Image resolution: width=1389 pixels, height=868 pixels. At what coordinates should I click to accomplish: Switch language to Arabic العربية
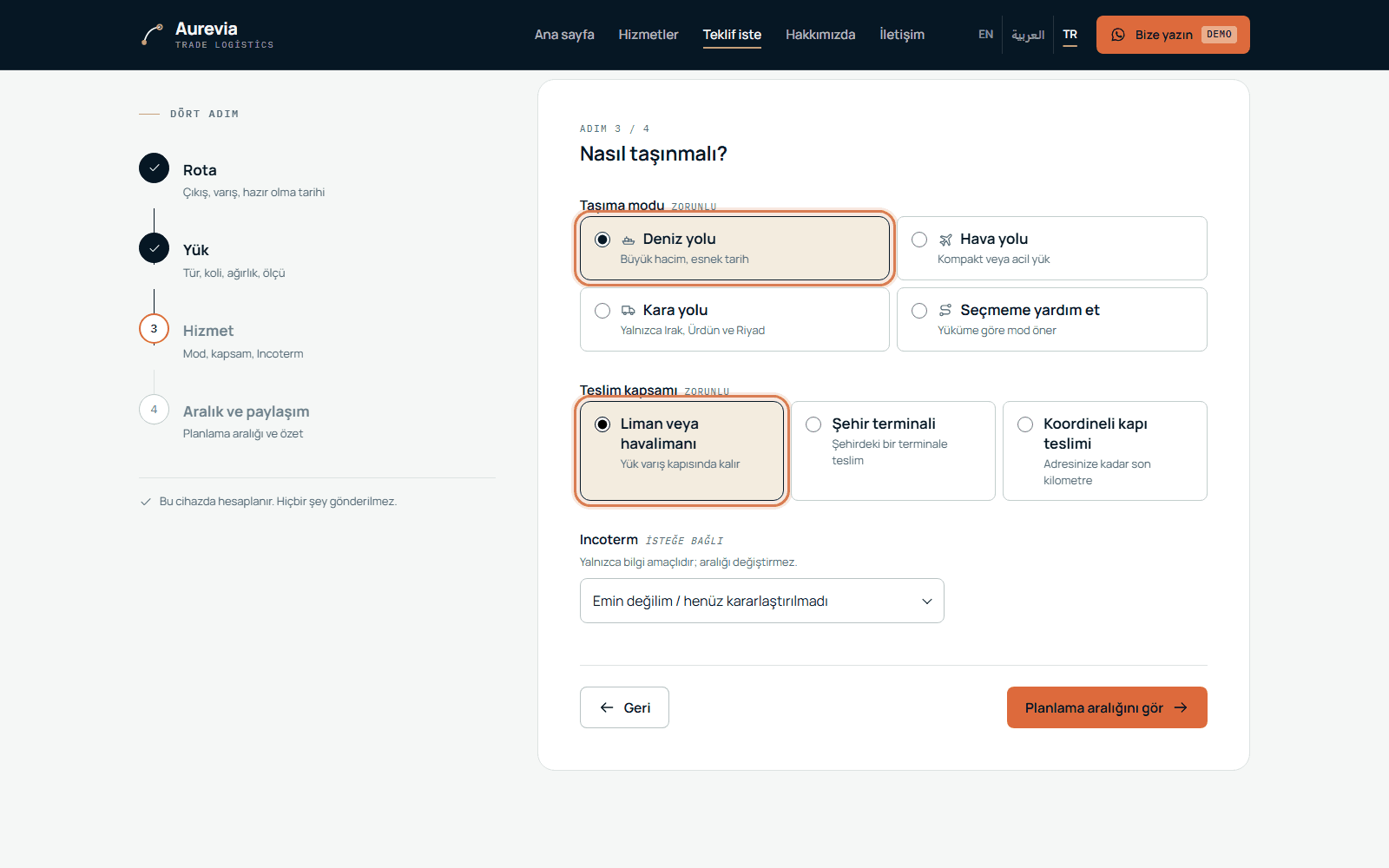[1028, 35]
